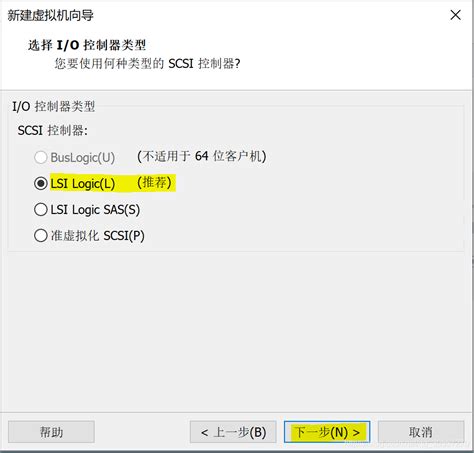474x453 pixels.
Task: Click the highlighted (推荐) label
Action: pyautogui.click(x=154, y=182)
